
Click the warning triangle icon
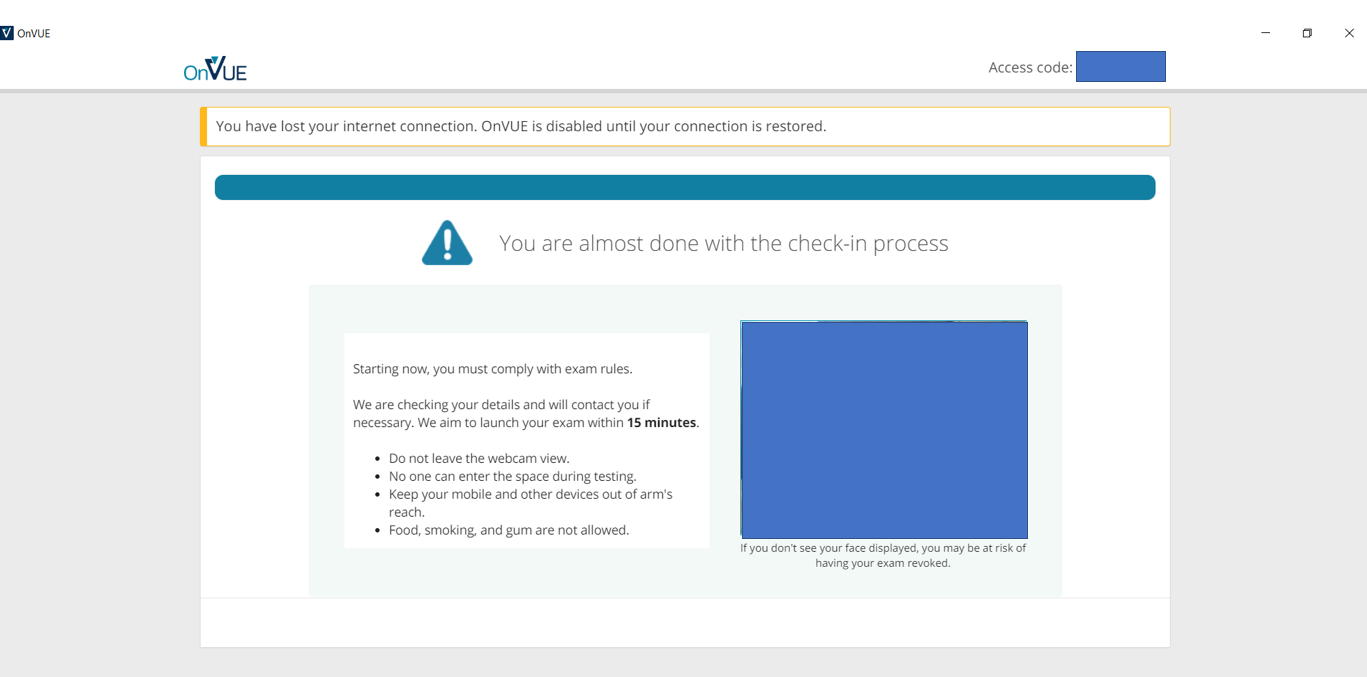pos(447,243)
